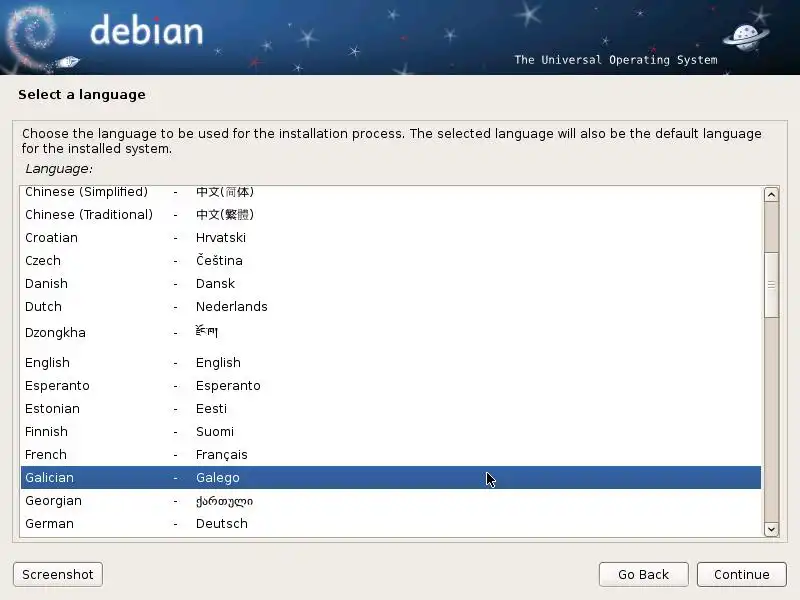
Task: Select the Dzongkha language row
Action: [391, 333]
